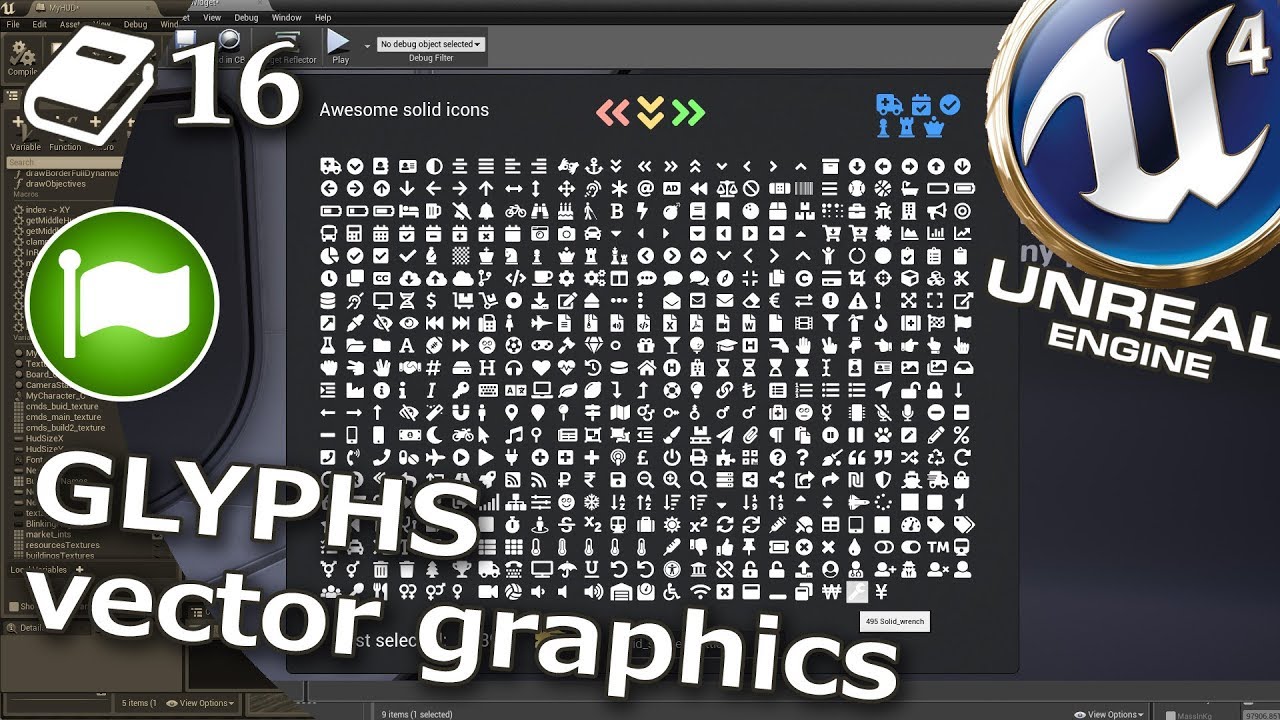Image resolution: width=1280 pixels, height=720 pixels.
Task: Open the View menu in widget editor
Action: (212, 17)
